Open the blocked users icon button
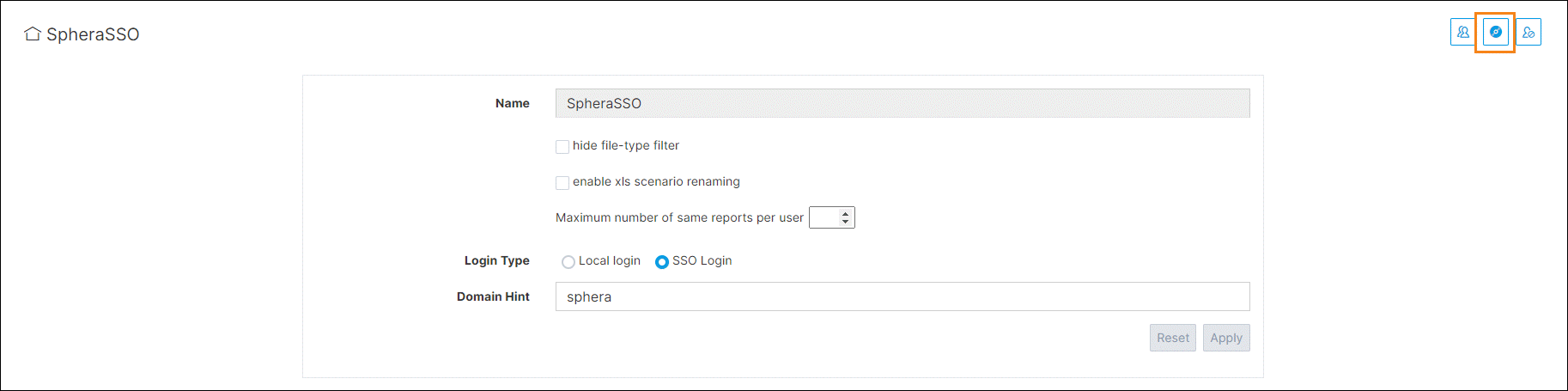The height and width of the screenshot is (391, 1568). point(1528,33)
